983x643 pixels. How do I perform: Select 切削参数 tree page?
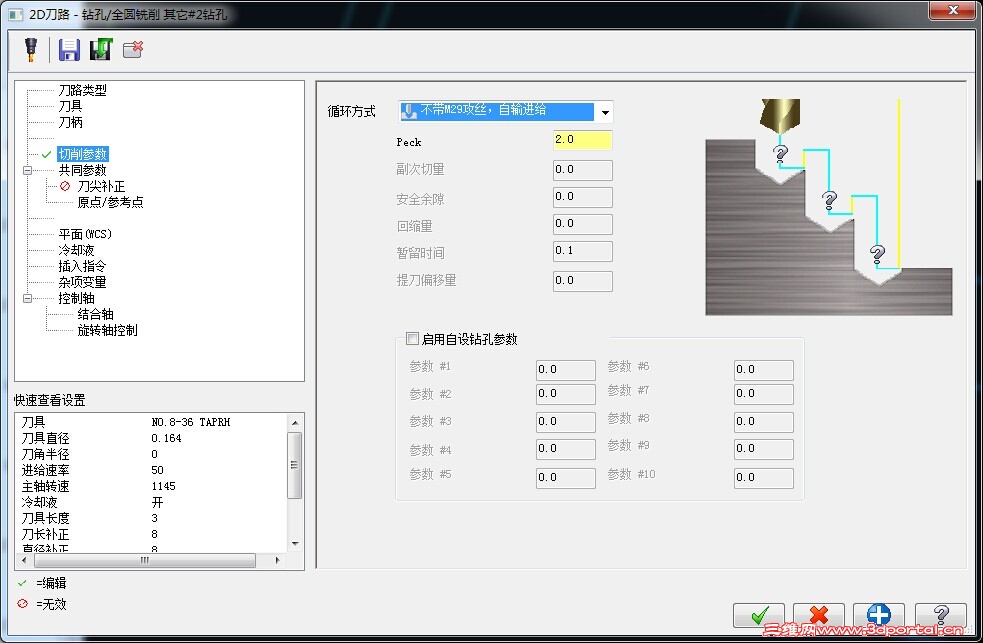coord(83,154)
